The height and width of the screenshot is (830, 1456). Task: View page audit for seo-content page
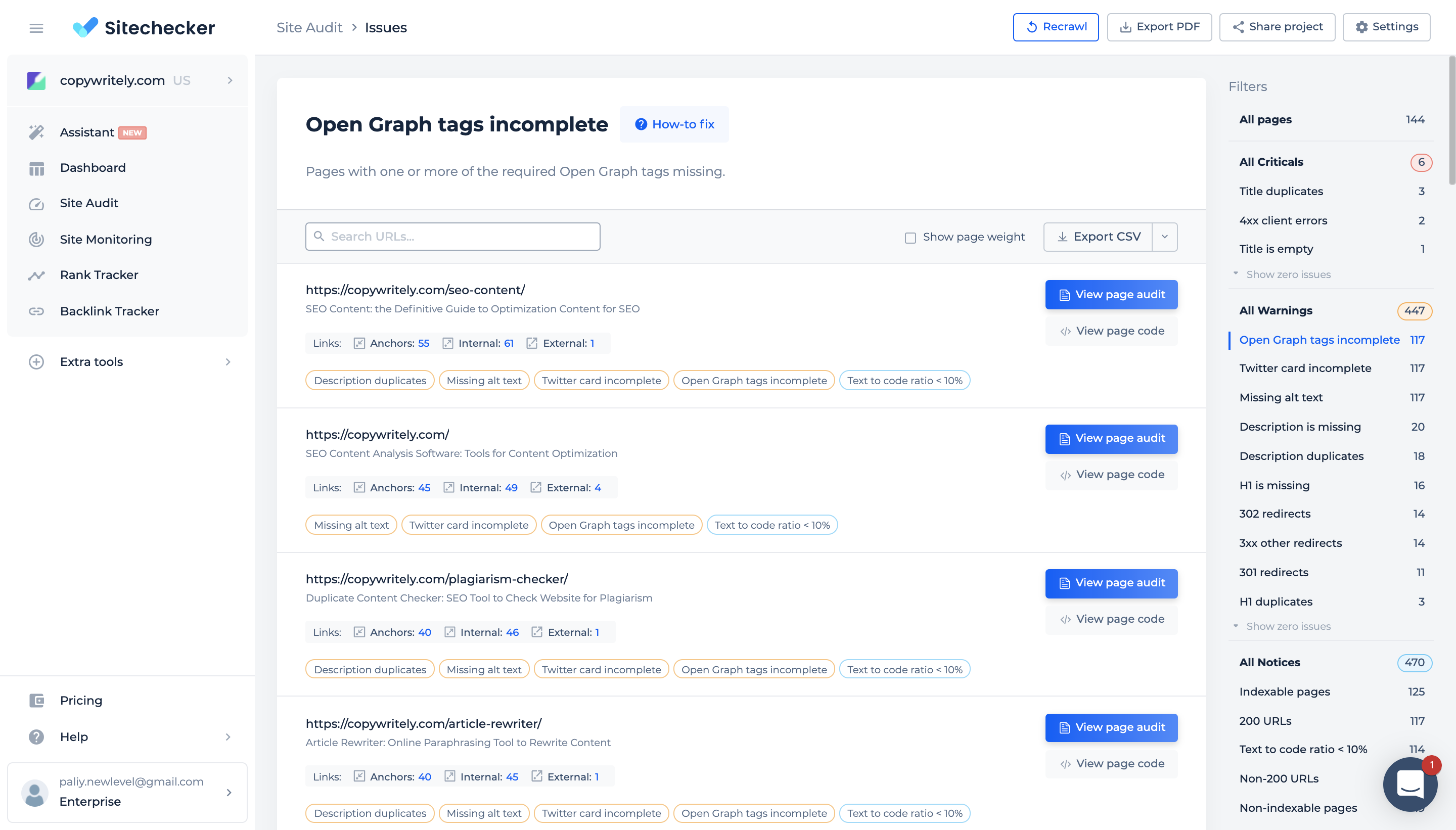pos(1111,295)
